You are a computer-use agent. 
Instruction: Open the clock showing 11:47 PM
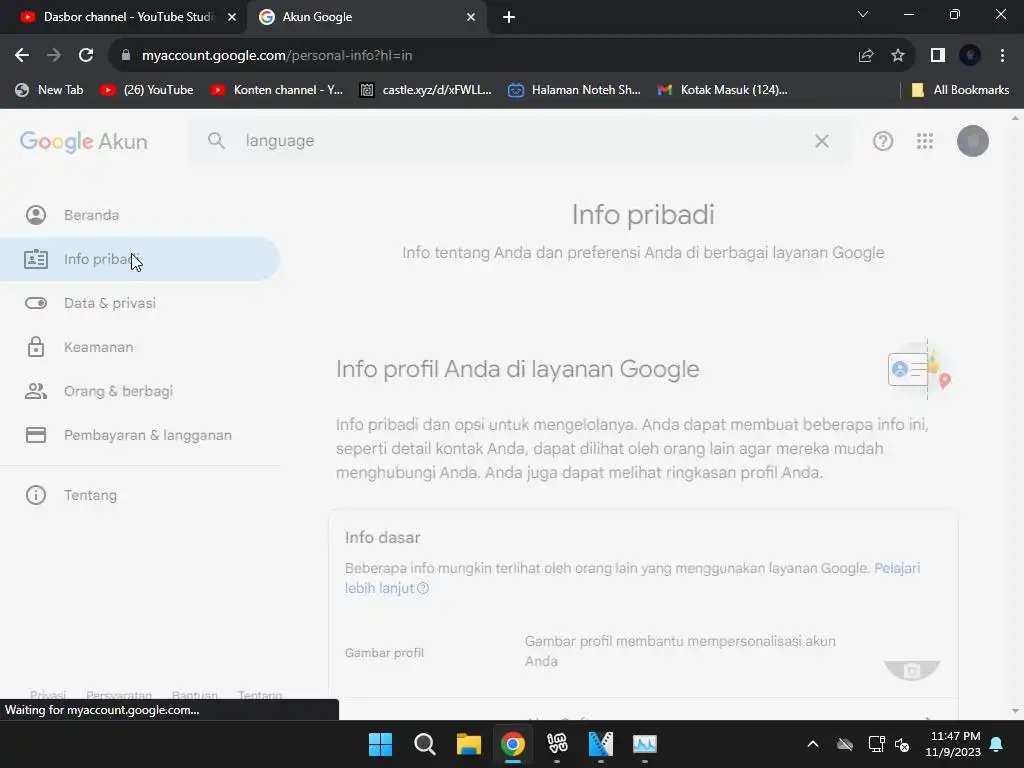point(952,744)
